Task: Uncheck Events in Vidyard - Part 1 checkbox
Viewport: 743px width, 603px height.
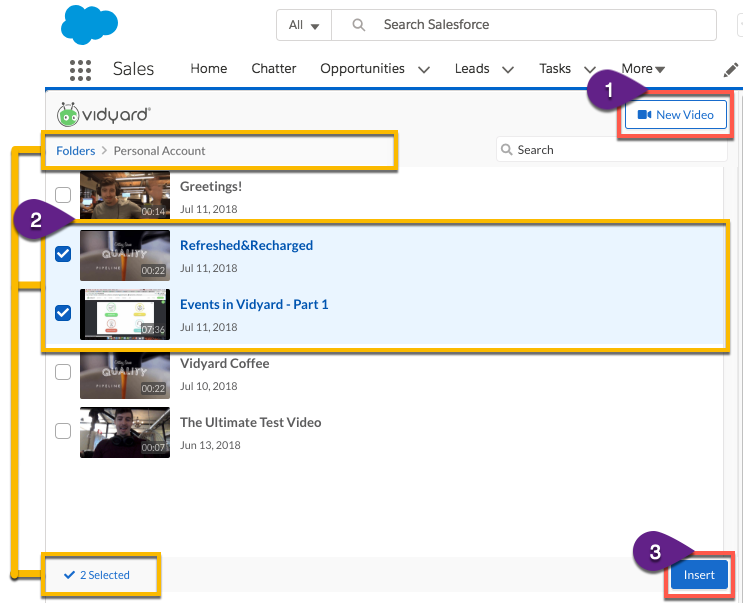Action: [x=63, y=313]
